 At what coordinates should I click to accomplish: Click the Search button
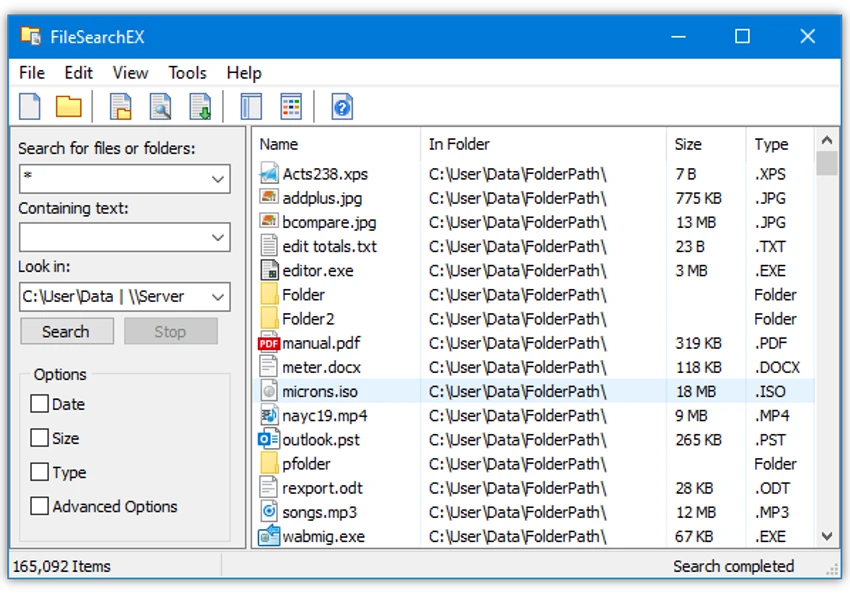coord(67,331)
